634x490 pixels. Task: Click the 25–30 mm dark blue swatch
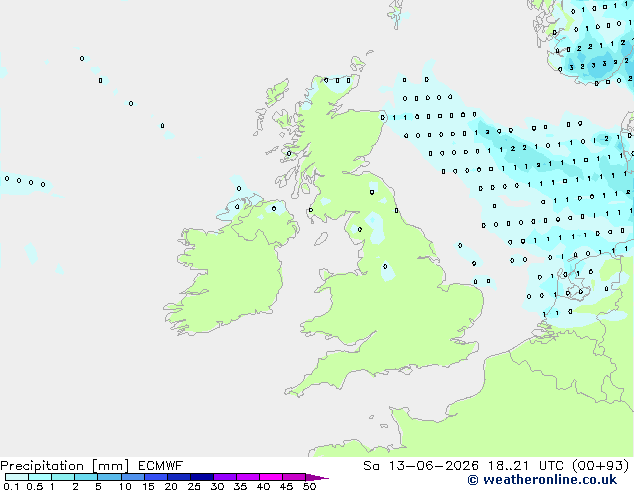(202, 477)
